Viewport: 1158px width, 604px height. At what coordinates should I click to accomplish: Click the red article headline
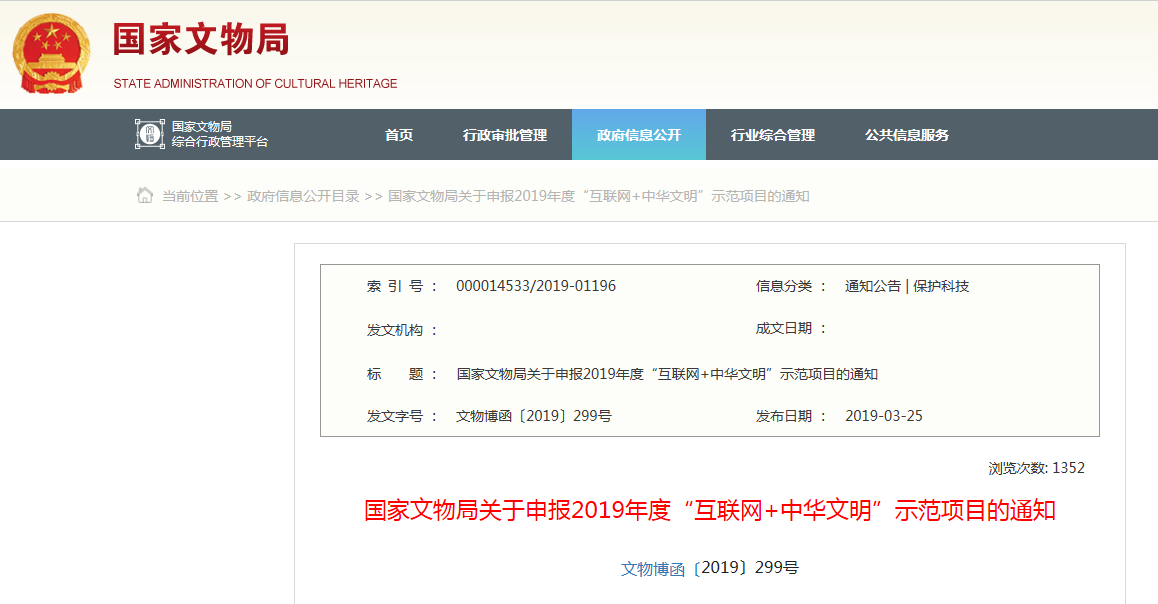click(709, 511)
